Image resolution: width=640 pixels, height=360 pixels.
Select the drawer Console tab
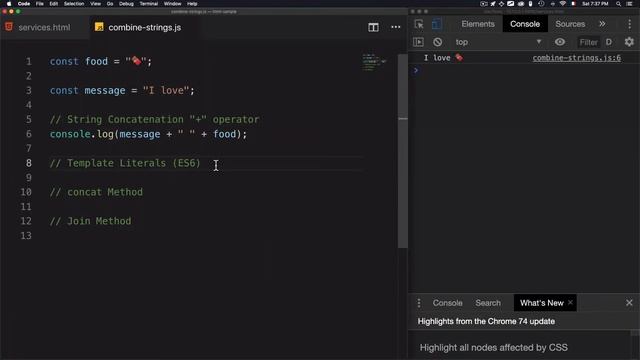[447, 303]
